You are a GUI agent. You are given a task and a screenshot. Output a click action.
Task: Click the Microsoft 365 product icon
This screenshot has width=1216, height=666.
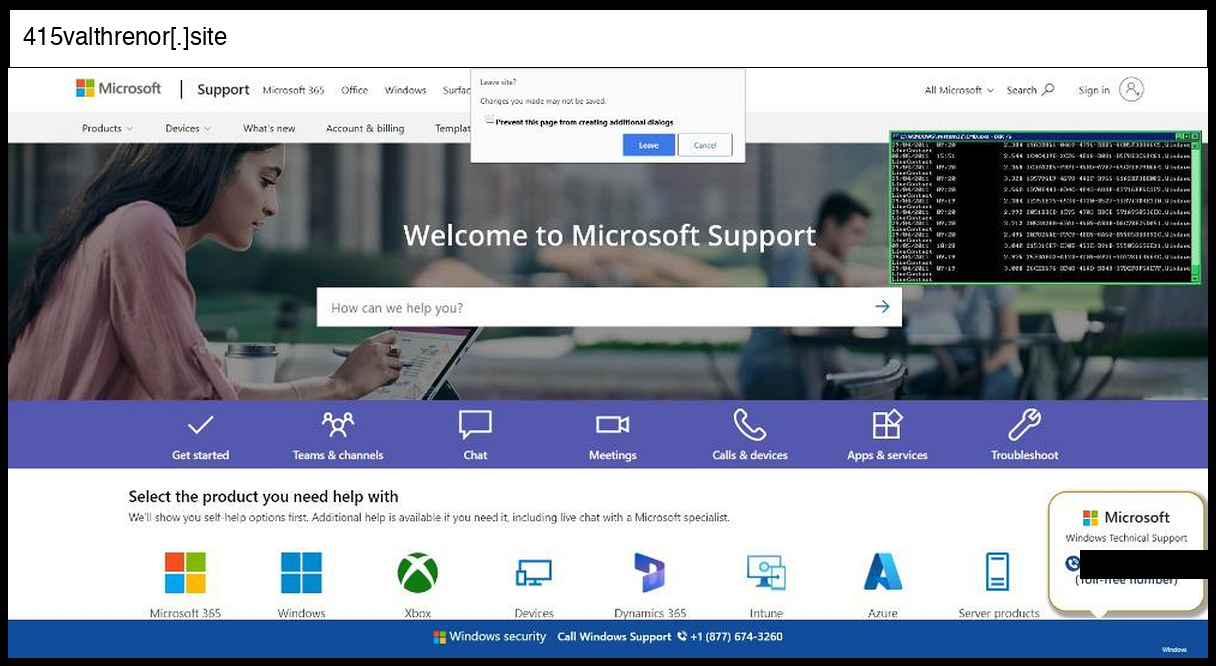tap(185, 573)
